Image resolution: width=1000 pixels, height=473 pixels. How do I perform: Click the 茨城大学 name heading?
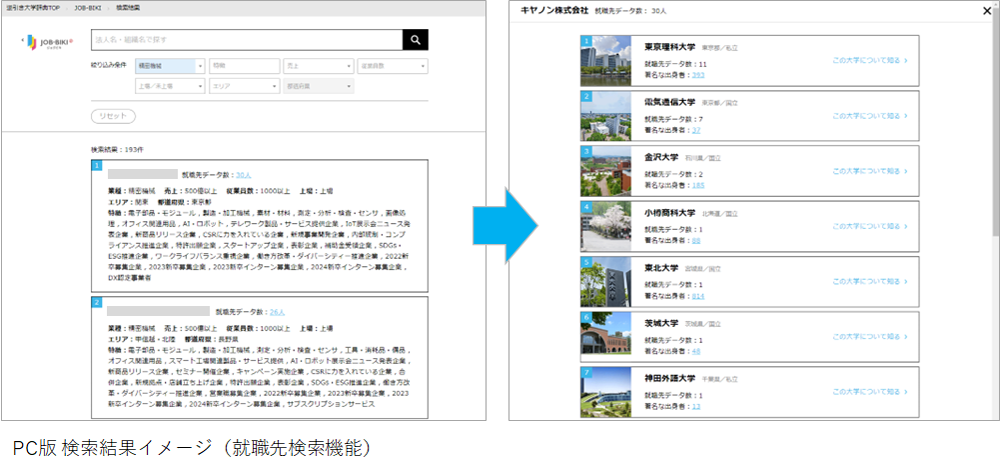(x=661, y=323)
